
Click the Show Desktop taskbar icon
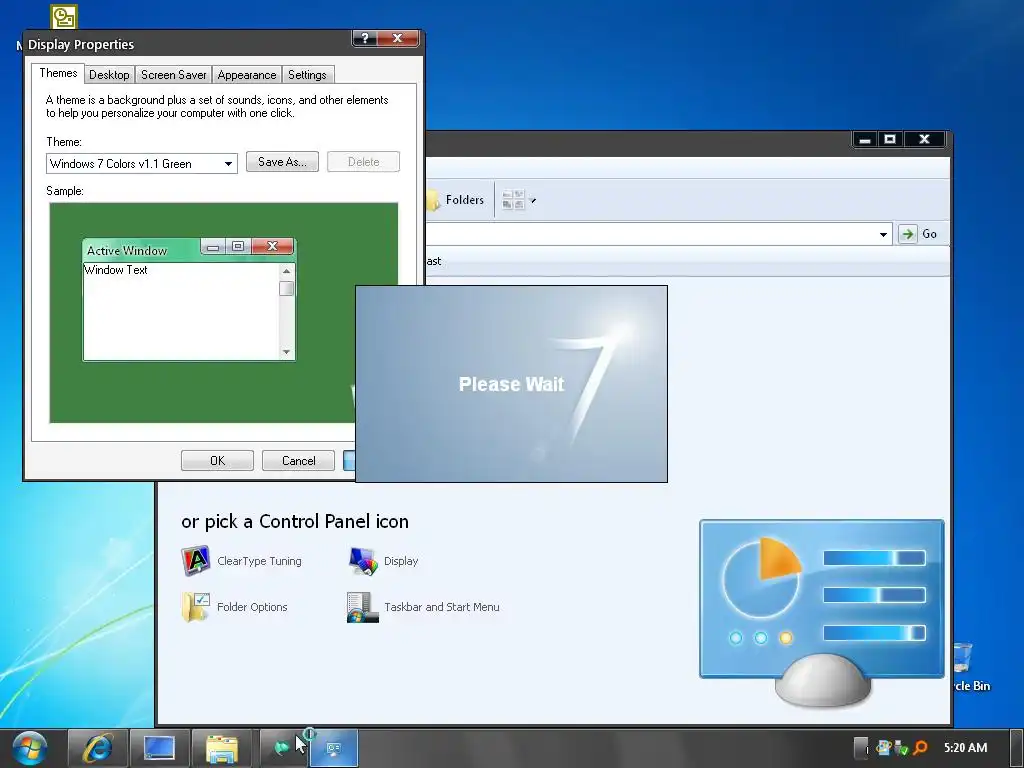[x=159, y=748]
